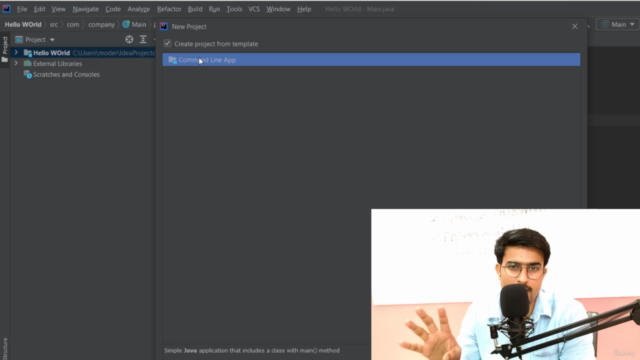Open the Window menu
Image resolution: width=640 pixels, height=360 pixels.
tap(278, 9)
